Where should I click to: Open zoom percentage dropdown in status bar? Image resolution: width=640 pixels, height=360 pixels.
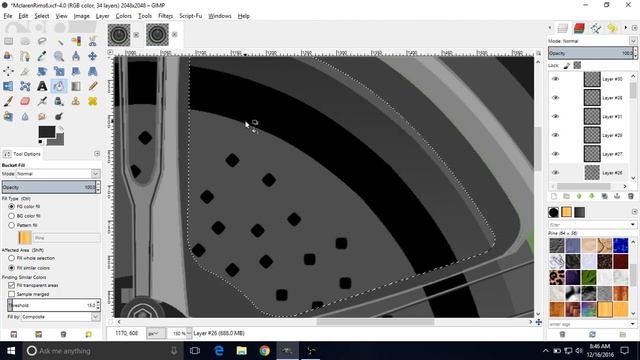click(189, 333)
